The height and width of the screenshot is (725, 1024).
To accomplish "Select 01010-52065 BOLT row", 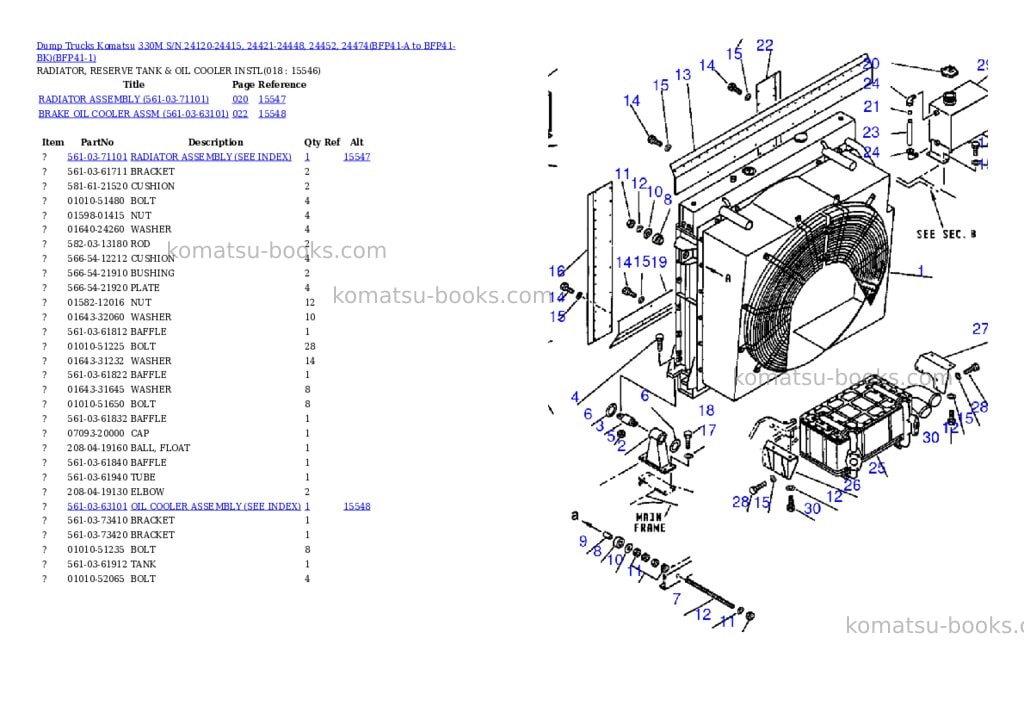I will click(176, 579).
